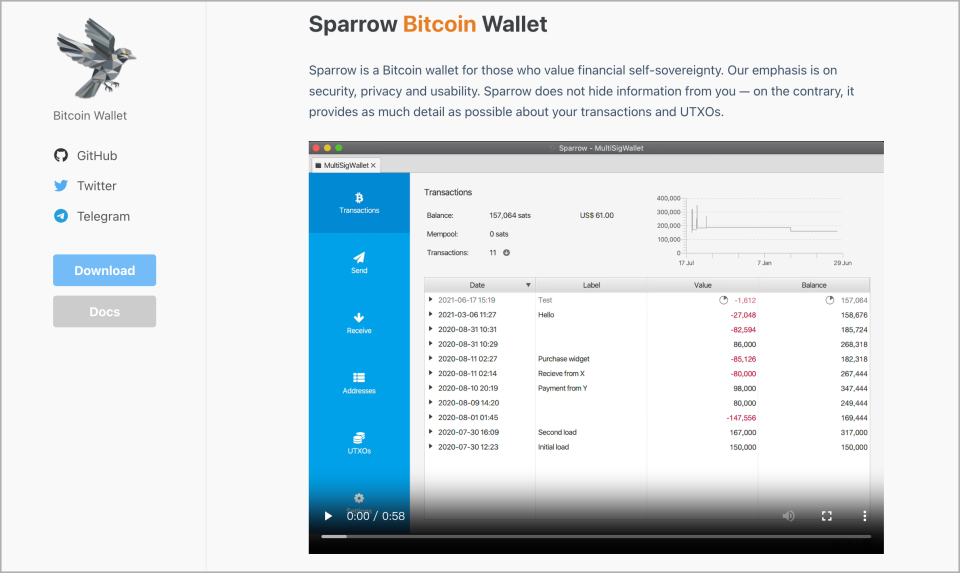Click the green macOS zoom button
Screen dimensions: 960x573
point(339,148)
